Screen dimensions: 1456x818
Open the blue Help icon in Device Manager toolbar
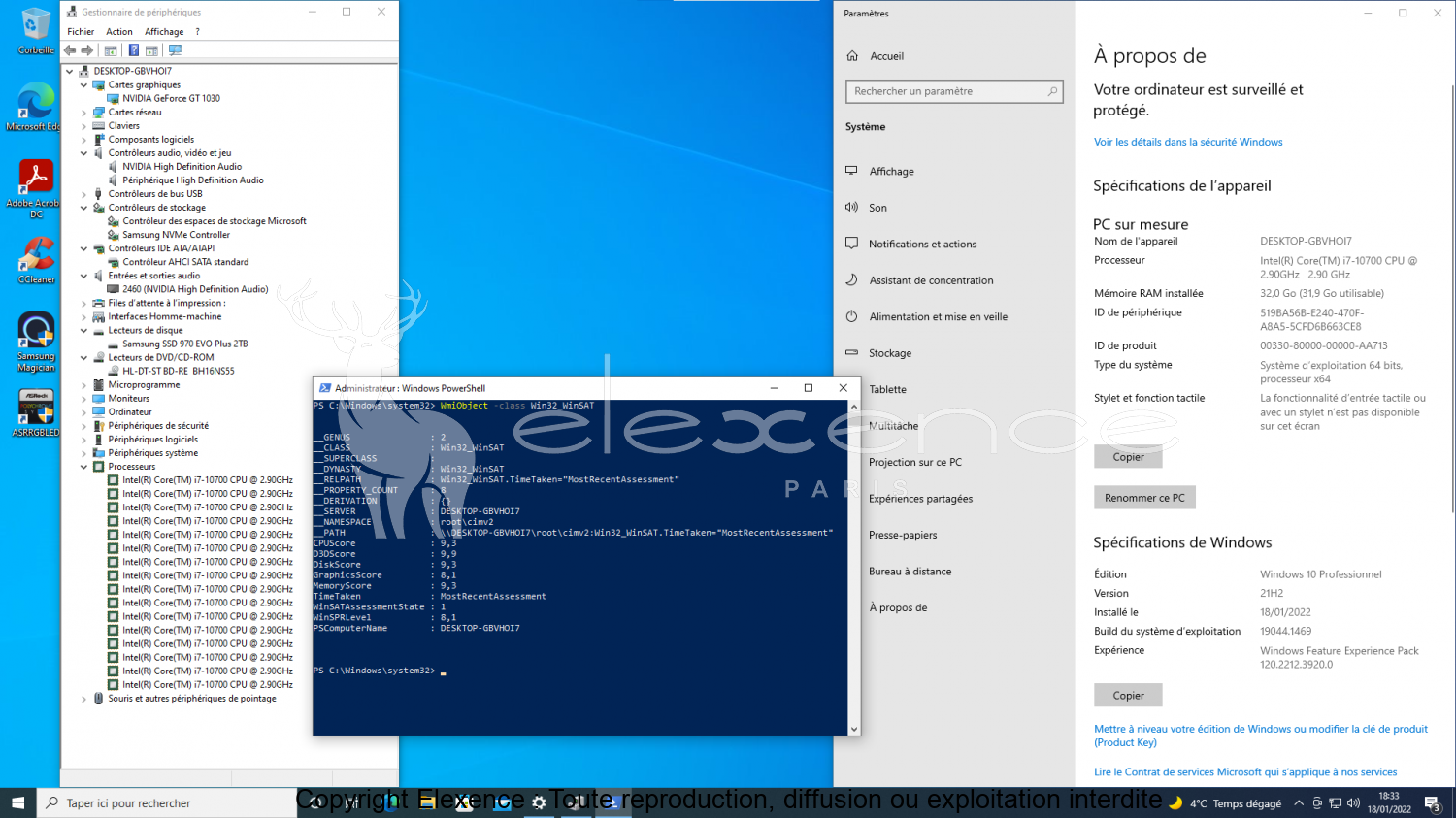(x=134, y=50)
